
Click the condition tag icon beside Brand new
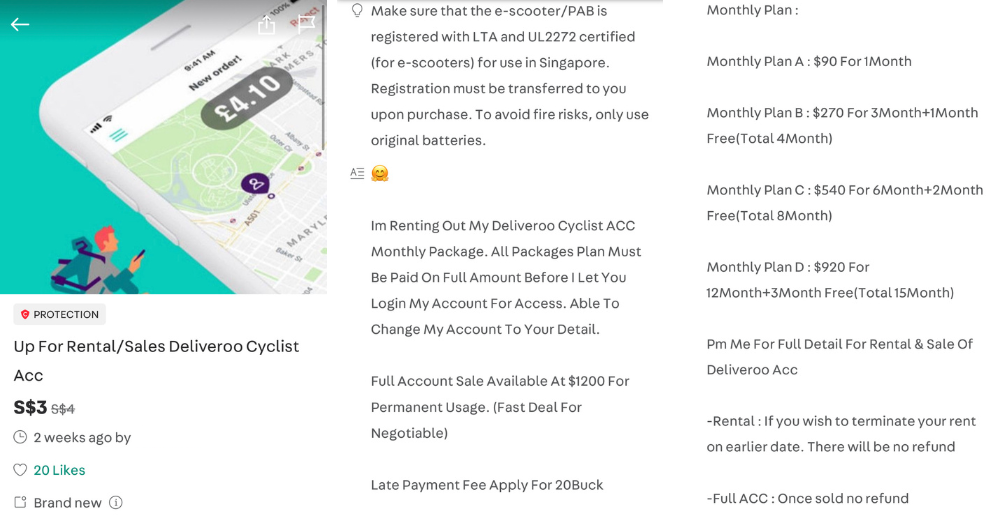coord(20,502)
